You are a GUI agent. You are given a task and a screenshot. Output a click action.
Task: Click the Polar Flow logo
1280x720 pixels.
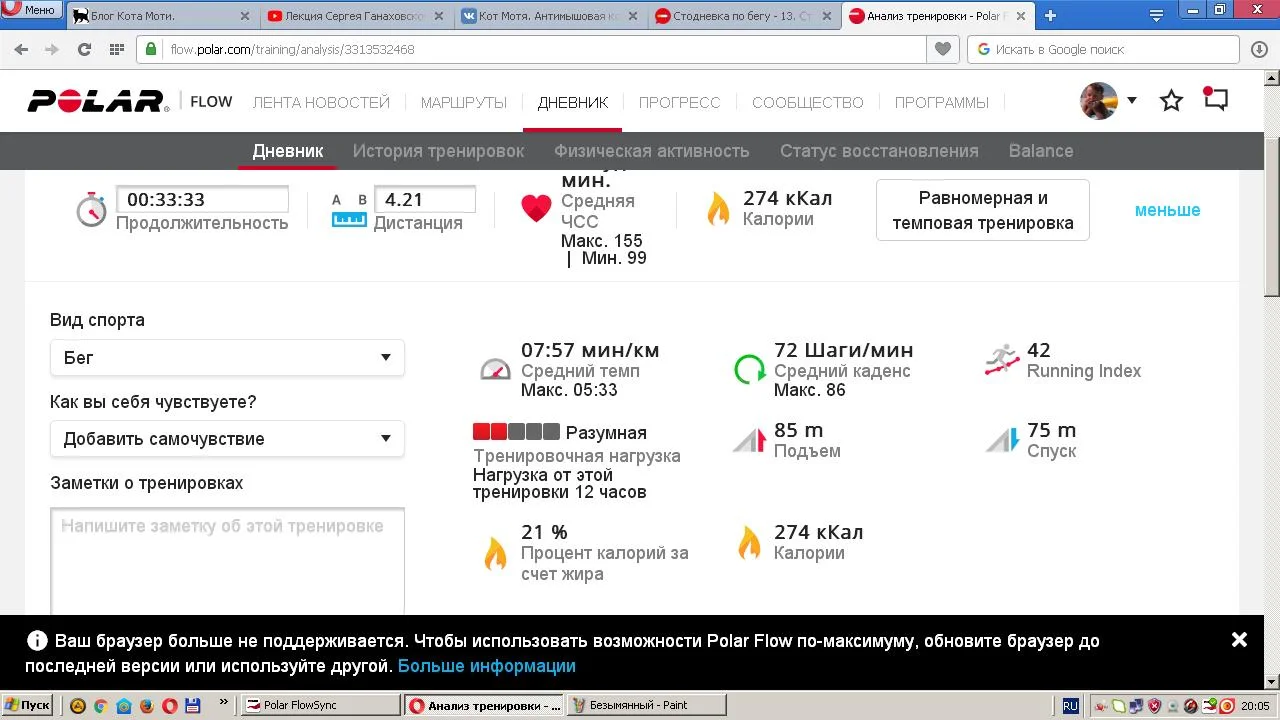click(x=98, y=101)
